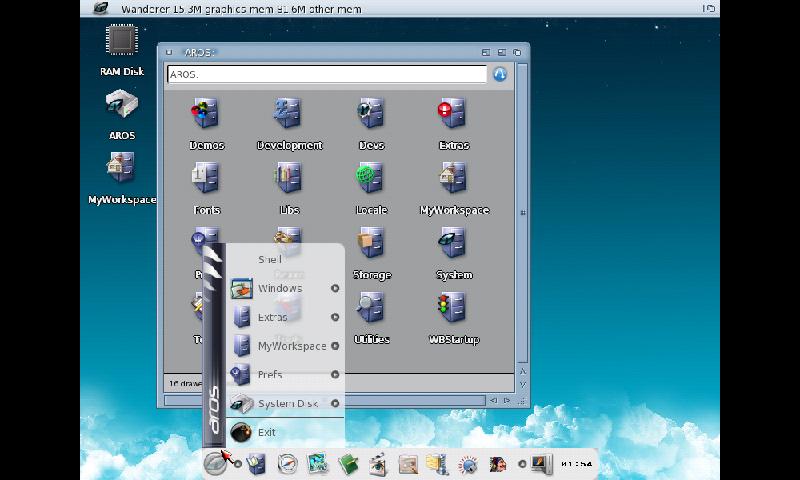Click the AROS path input field

click(326, 74)
